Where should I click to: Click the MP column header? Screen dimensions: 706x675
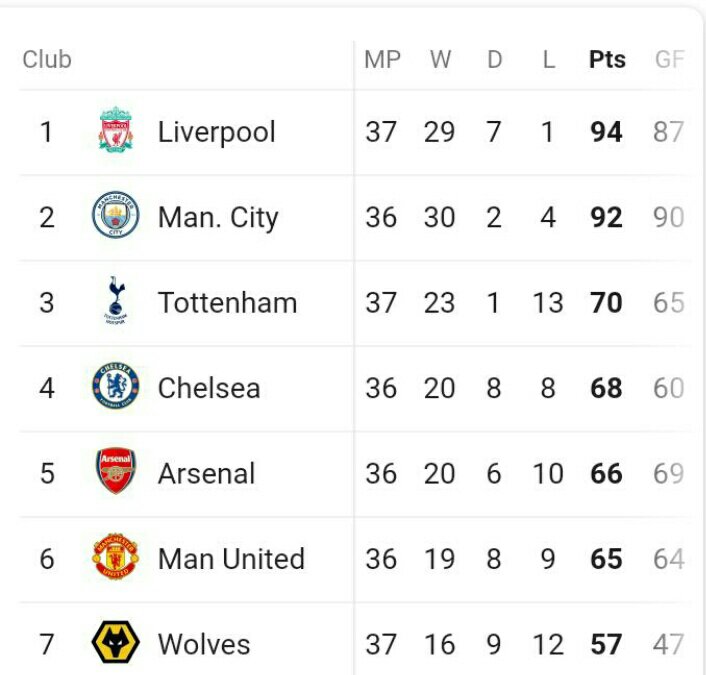tap(381, 60)
